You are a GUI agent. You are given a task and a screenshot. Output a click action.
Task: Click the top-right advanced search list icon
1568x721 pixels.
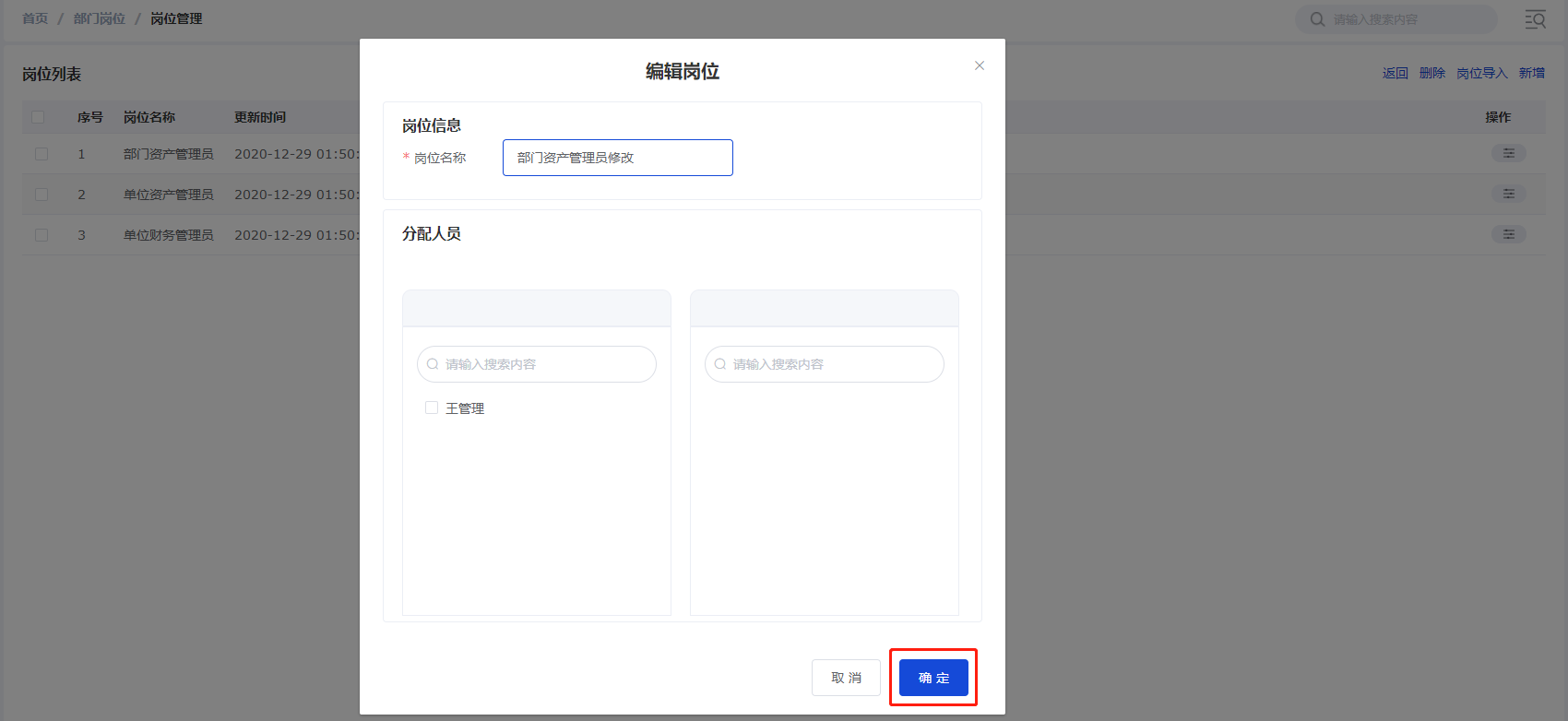click(1535, 19)
